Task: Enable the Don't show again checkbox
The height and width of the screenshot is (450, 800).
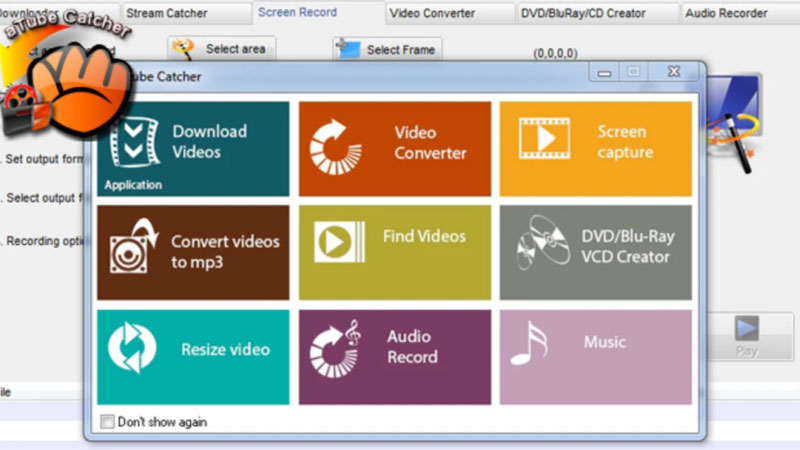Action: click(107, 421)
